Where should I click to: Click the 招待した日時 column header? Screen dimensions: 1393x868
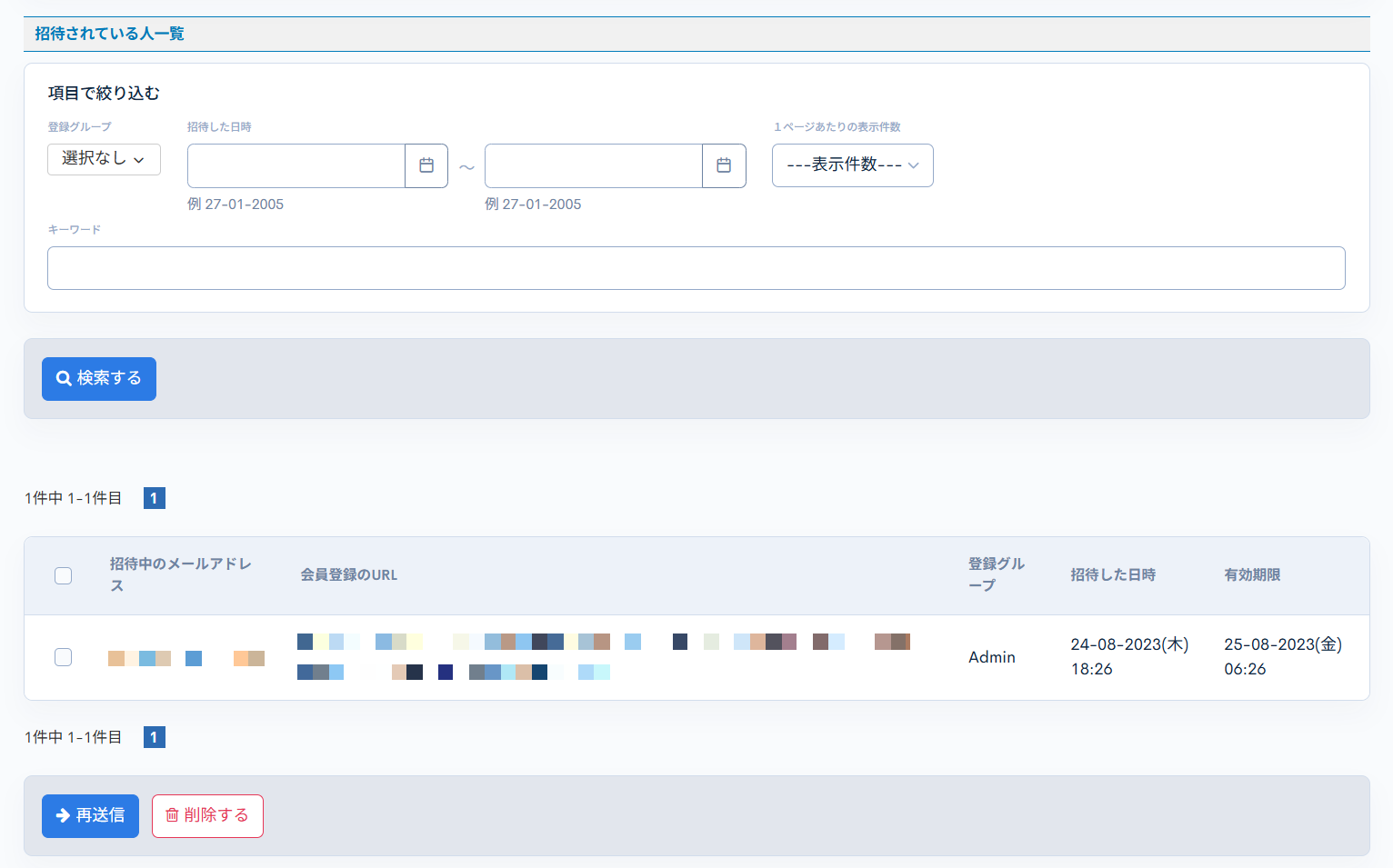click(x=1113, y=575)
